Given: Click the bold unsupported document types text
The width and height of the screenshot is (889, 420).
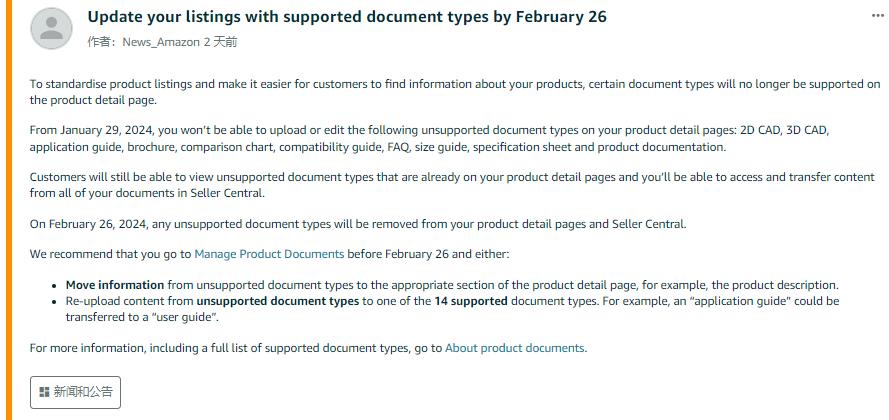Looking at the screenshot, I should click(278, 301).
